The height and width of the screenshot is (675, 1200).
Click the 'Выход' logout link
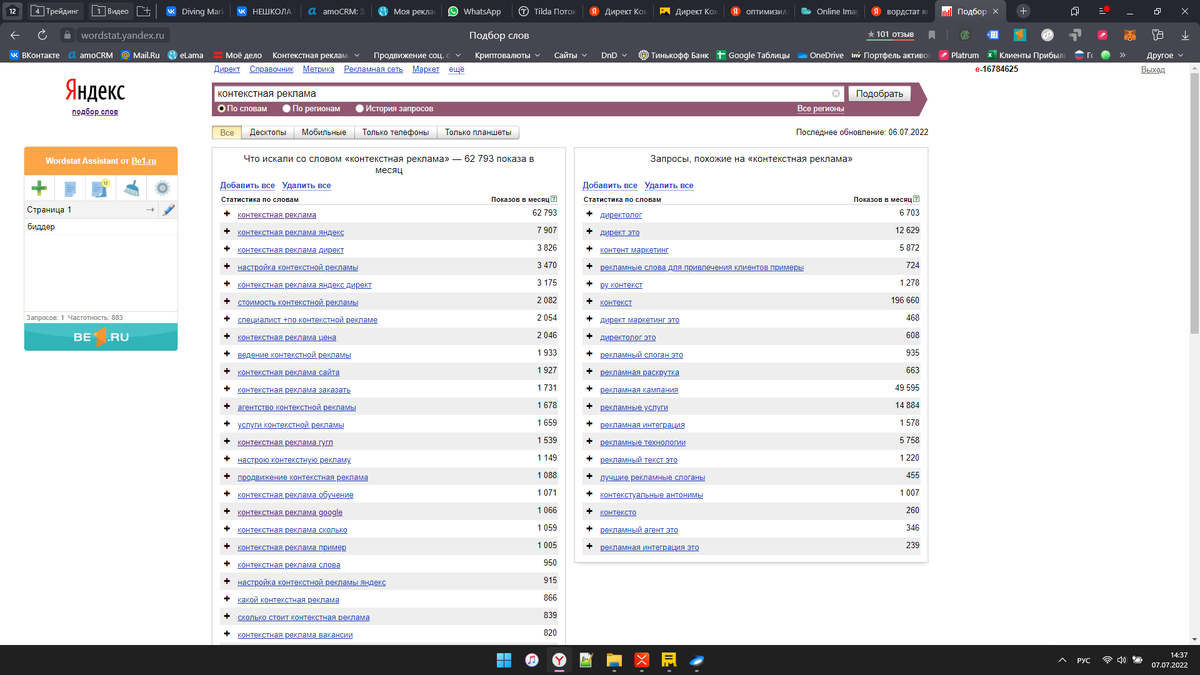click(1153, 70)
